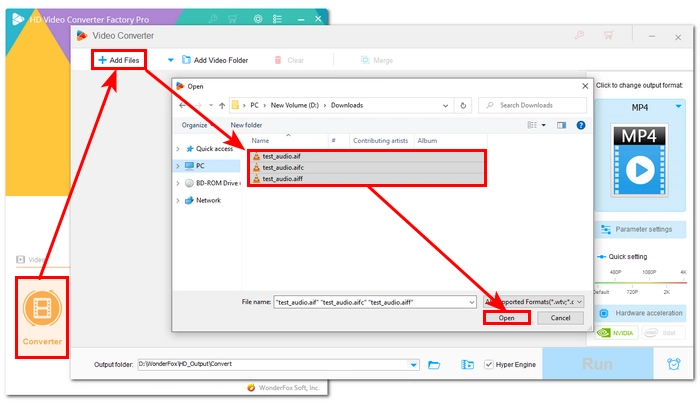Image resolution: width=700 pixels, height=405 pixels.
Task: Expand the MP4 format dropdown arrow
Action: [x=678, y=106]
